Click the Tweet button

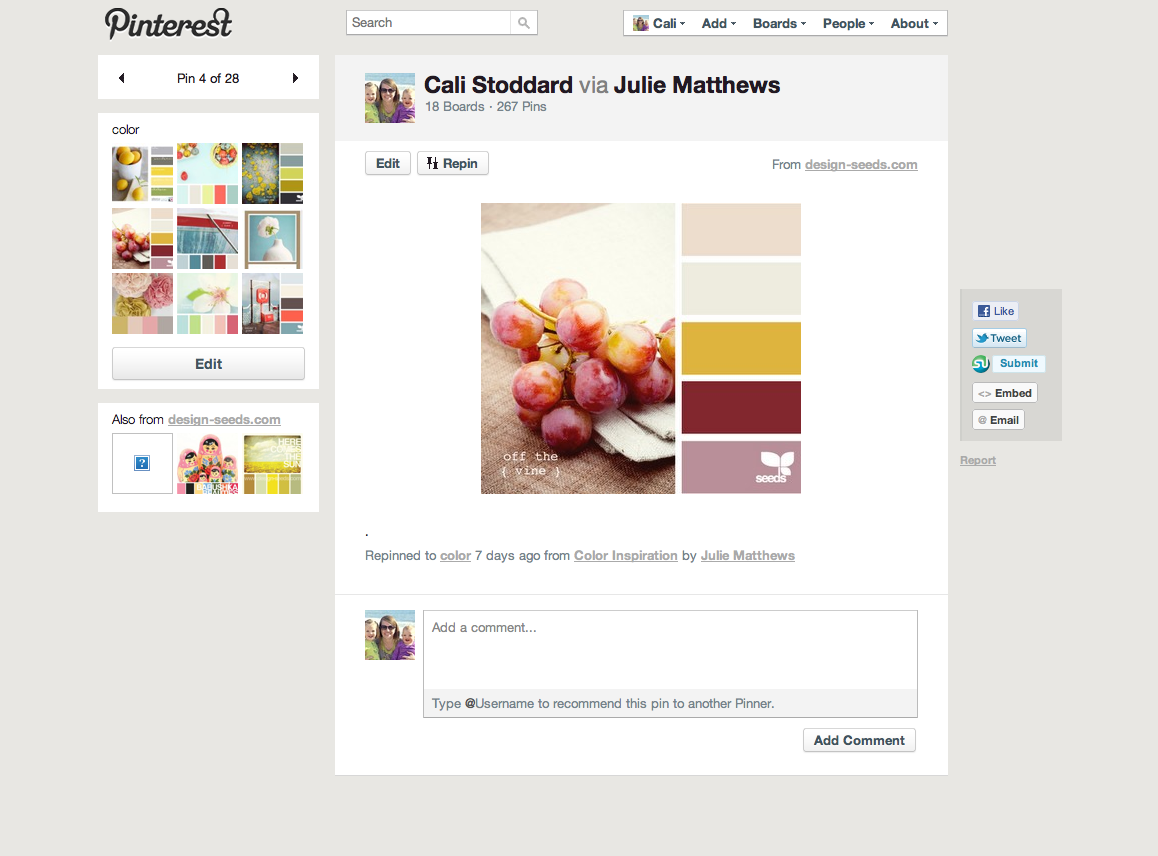point(999,338)
